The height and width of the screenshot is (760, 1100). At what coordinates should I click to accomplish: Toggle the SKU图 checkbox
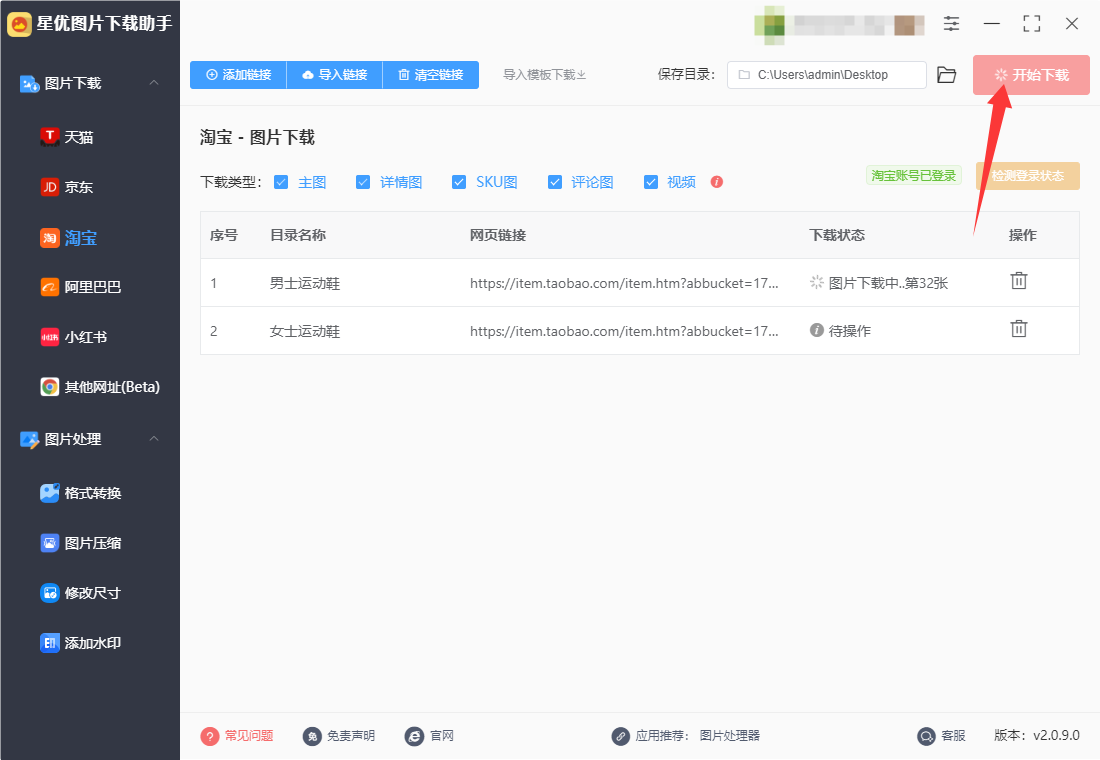tap(459, 182)
